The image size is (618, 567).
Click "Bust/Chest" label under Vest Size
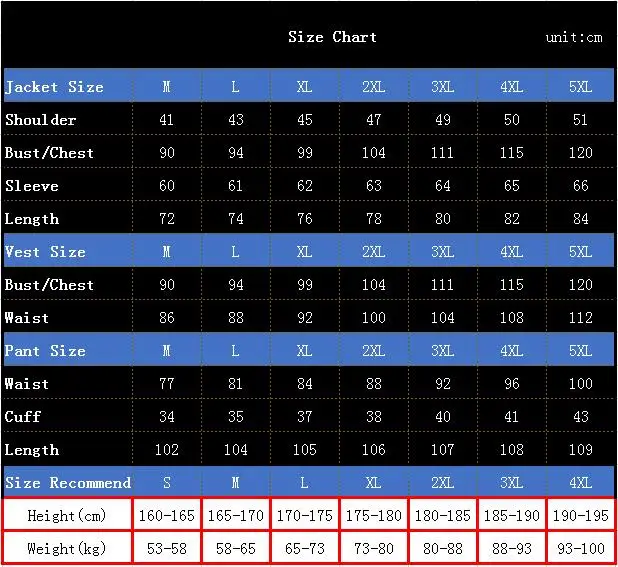click(x=49, y=284)
